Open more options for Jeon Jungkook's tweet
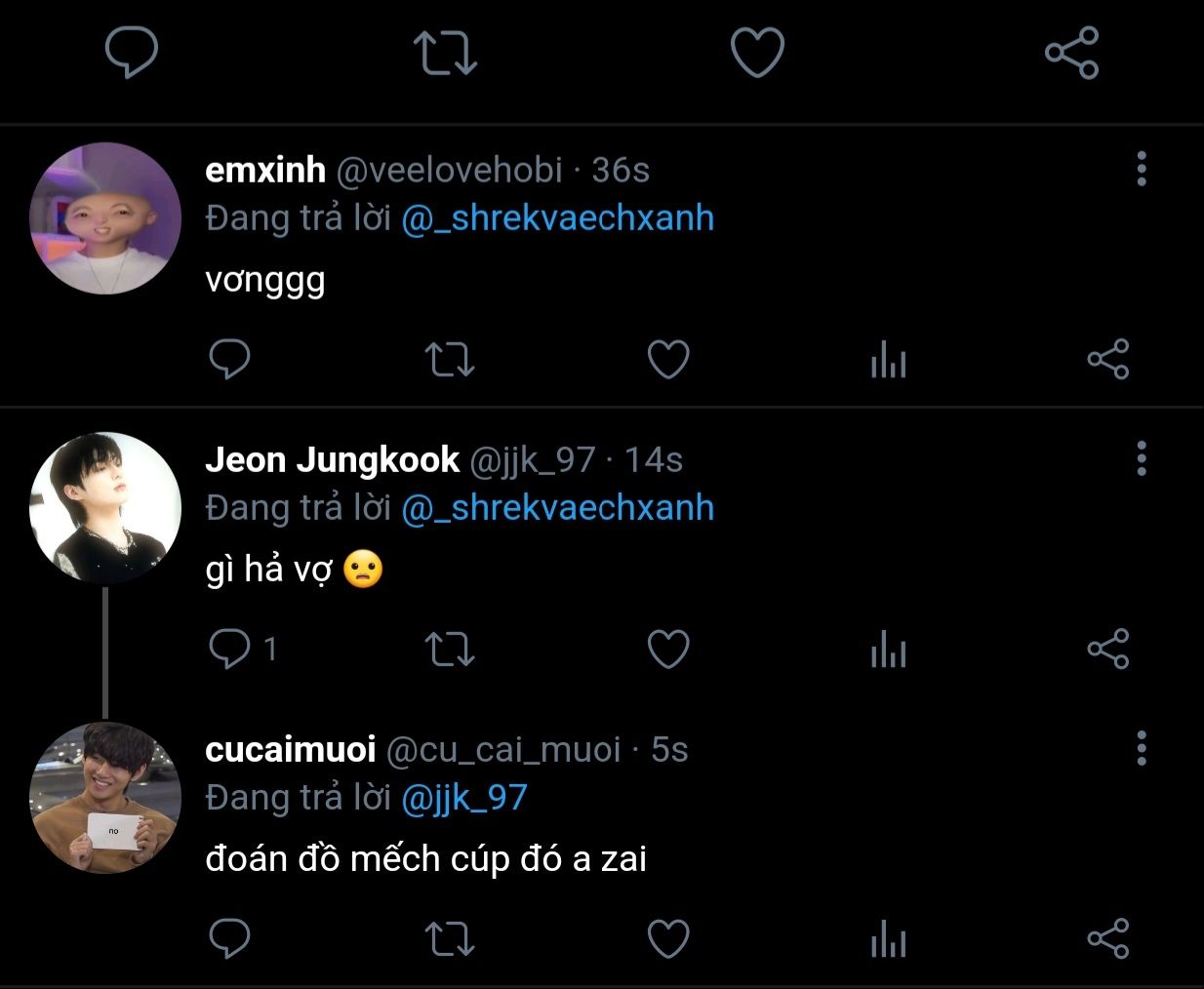Screen dimensions: 1204x989 [x=1142, y=458]
